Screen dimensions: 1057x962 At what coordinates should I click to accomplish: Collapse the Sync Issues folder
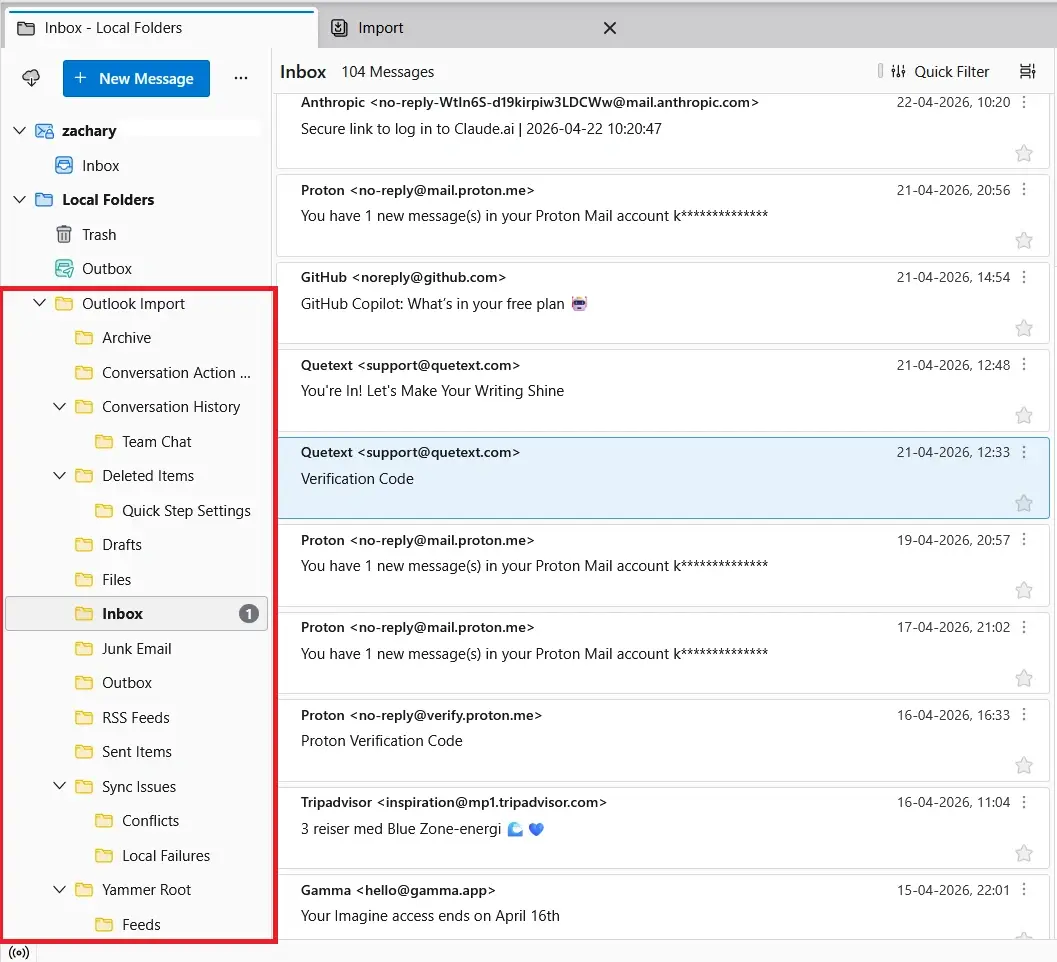click(x=59, y=786)
